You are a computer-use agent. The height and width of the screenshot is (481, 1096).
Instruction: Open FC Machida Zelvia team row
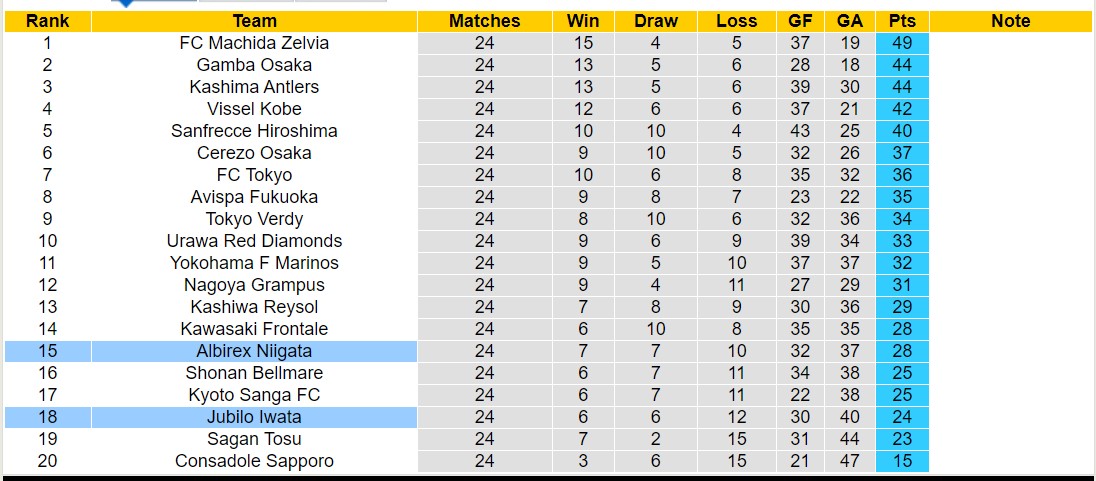pyautogui.click(x=254, y=43)
